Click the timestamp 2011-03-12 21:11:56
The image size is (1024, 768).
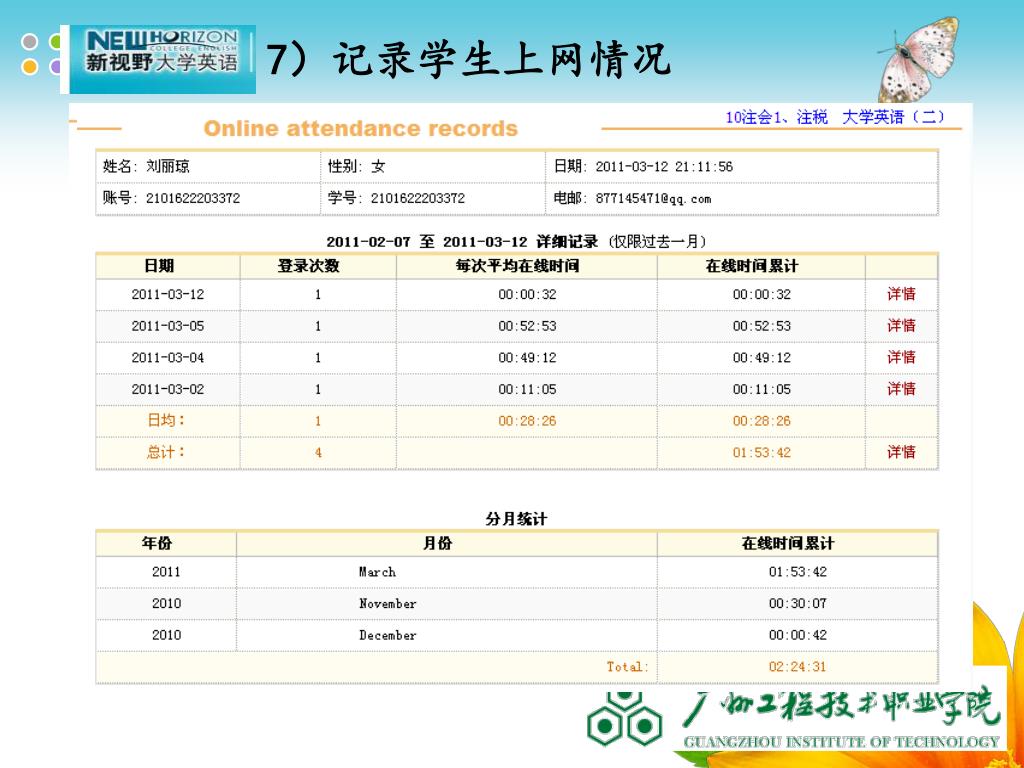[664, 167]
